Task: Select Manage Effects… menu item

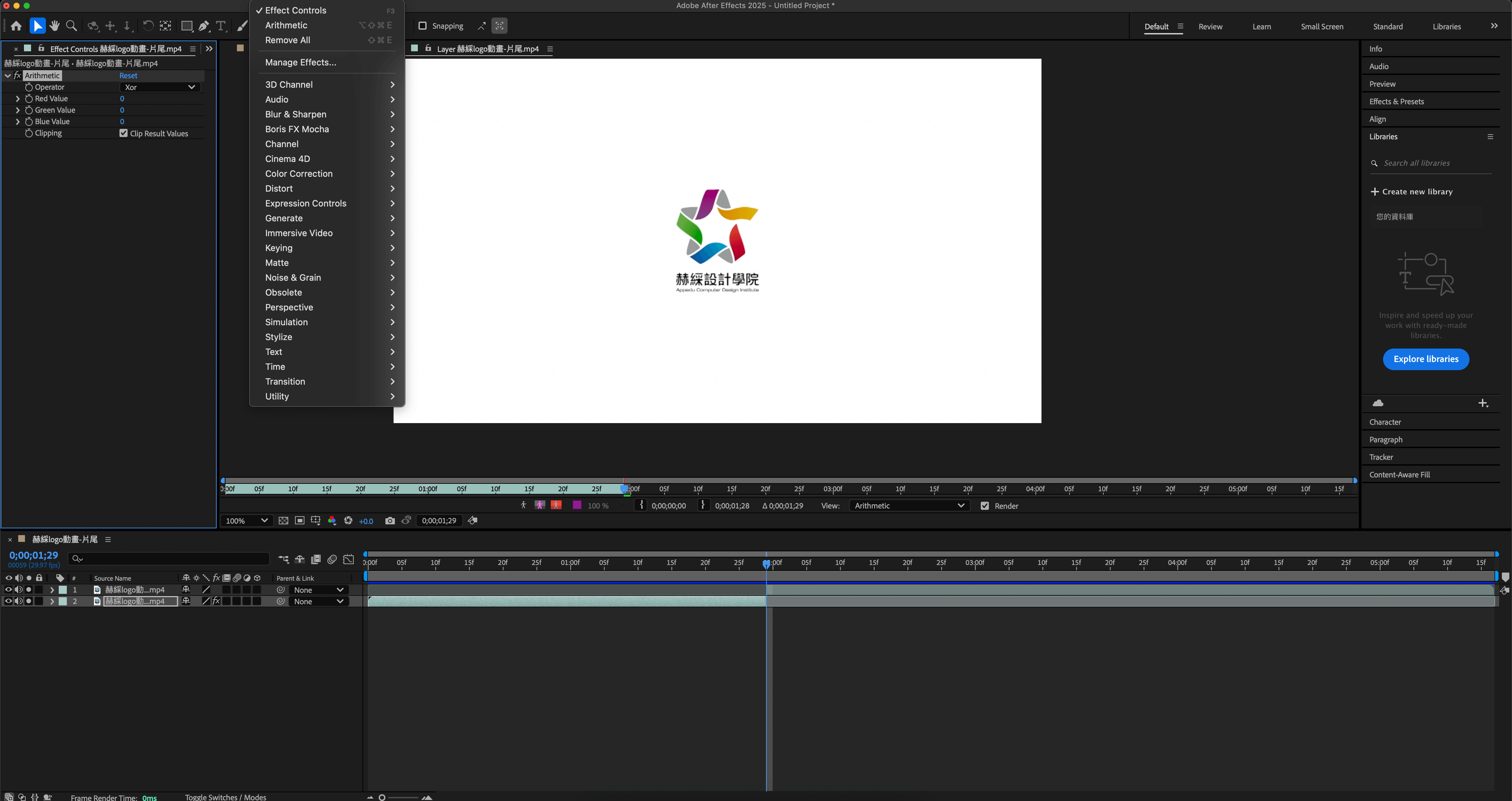Action: click(x=327, y=62)
